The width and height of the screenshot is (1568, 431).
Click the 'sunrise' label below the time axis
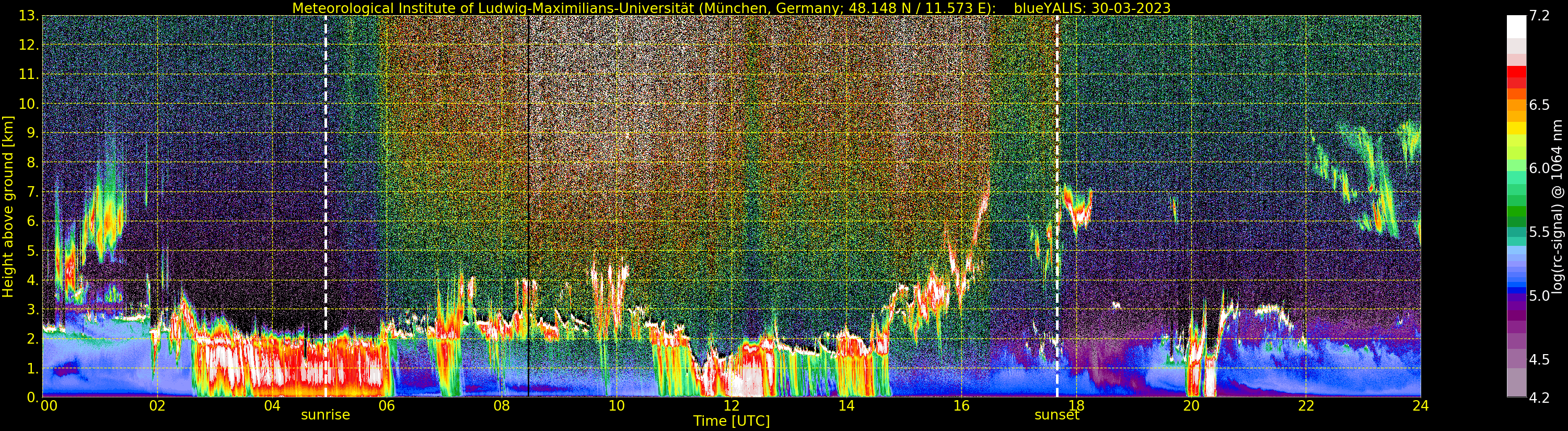pyautogui.click(x=326, y=415)
